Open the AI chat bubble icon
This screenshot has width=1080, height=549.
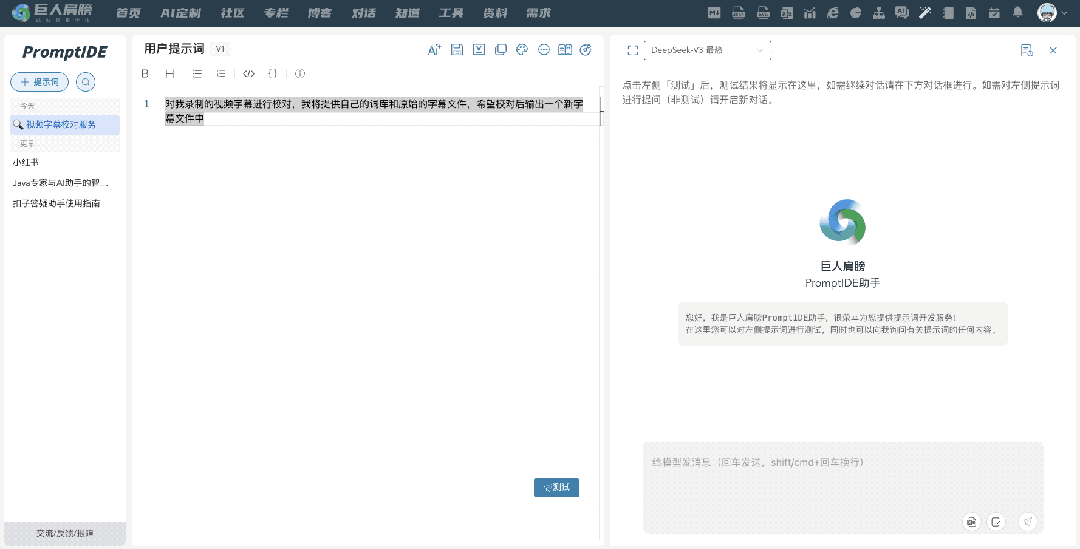902,12
